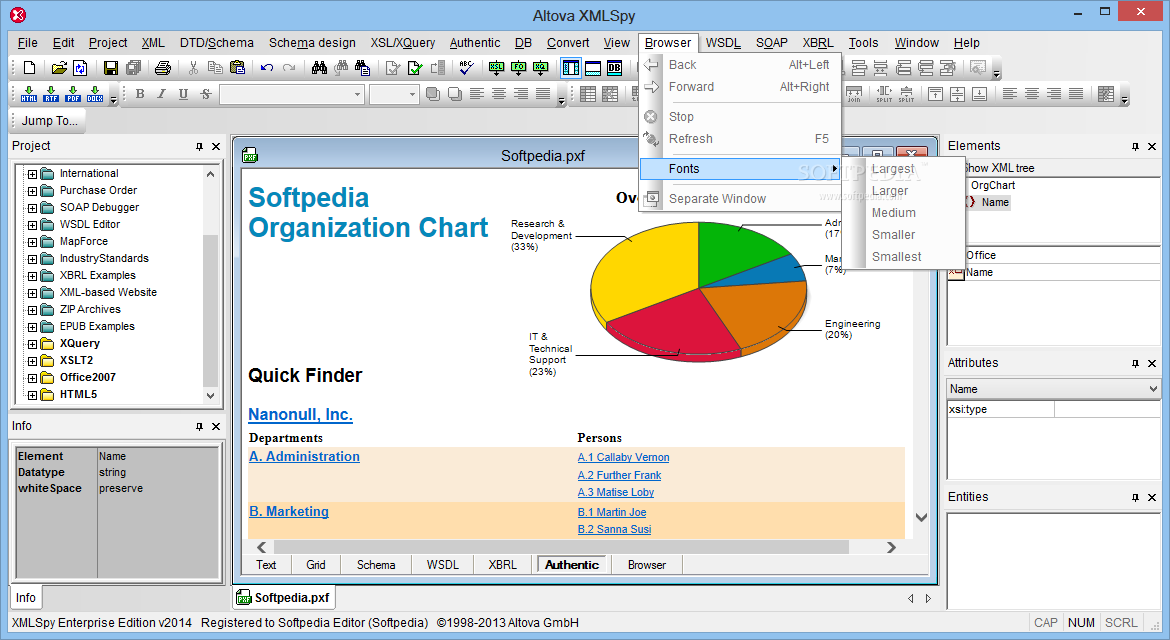The image size is (1170, 640).
Task: Click the Jump To... button
Action: [x=49, y=121]
